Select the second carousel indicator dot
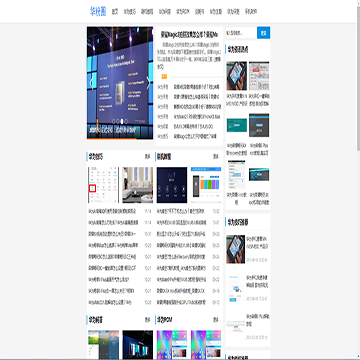 [118, 121]
